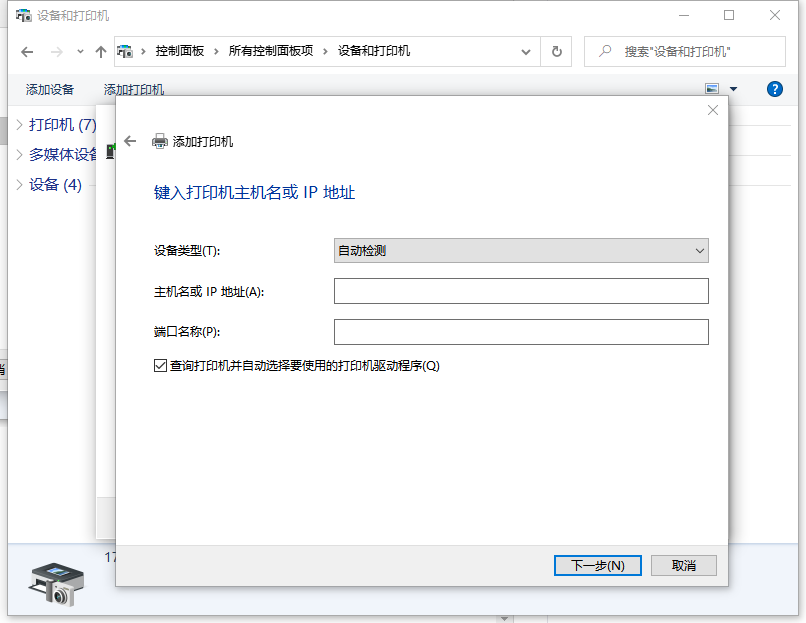The height and width of the screenshot is (623, 806).
Task: Click the refresh button beside address bar
Action: point(556,51)
